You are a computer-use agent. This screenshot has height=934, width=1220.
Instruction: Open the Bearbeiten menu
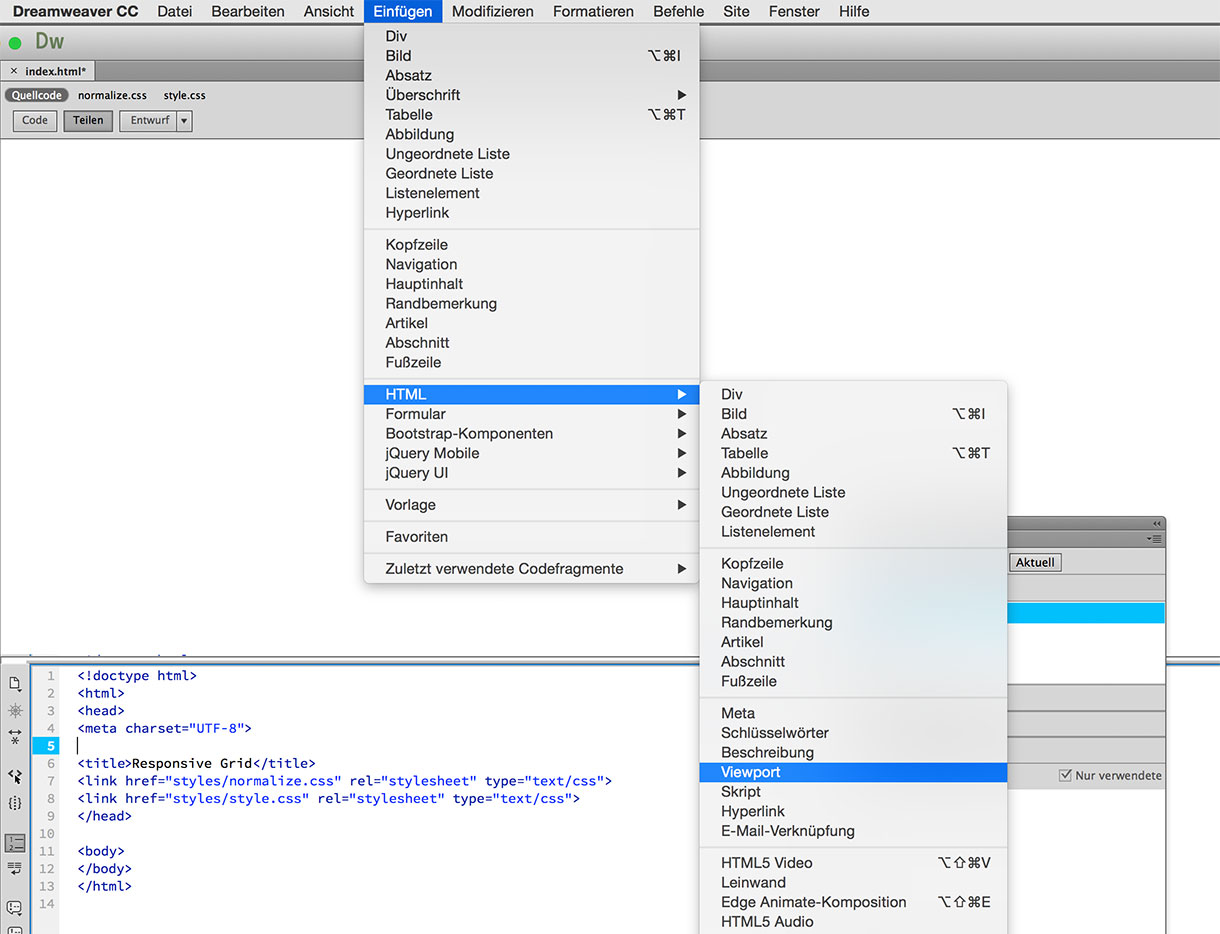[x=248, y=12]
